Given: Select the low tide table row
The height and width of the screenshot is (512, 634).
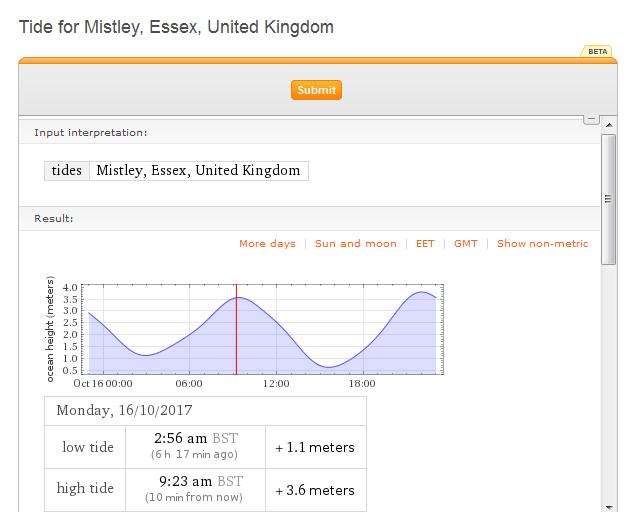Looking at the screenshot, I should 205,447.
